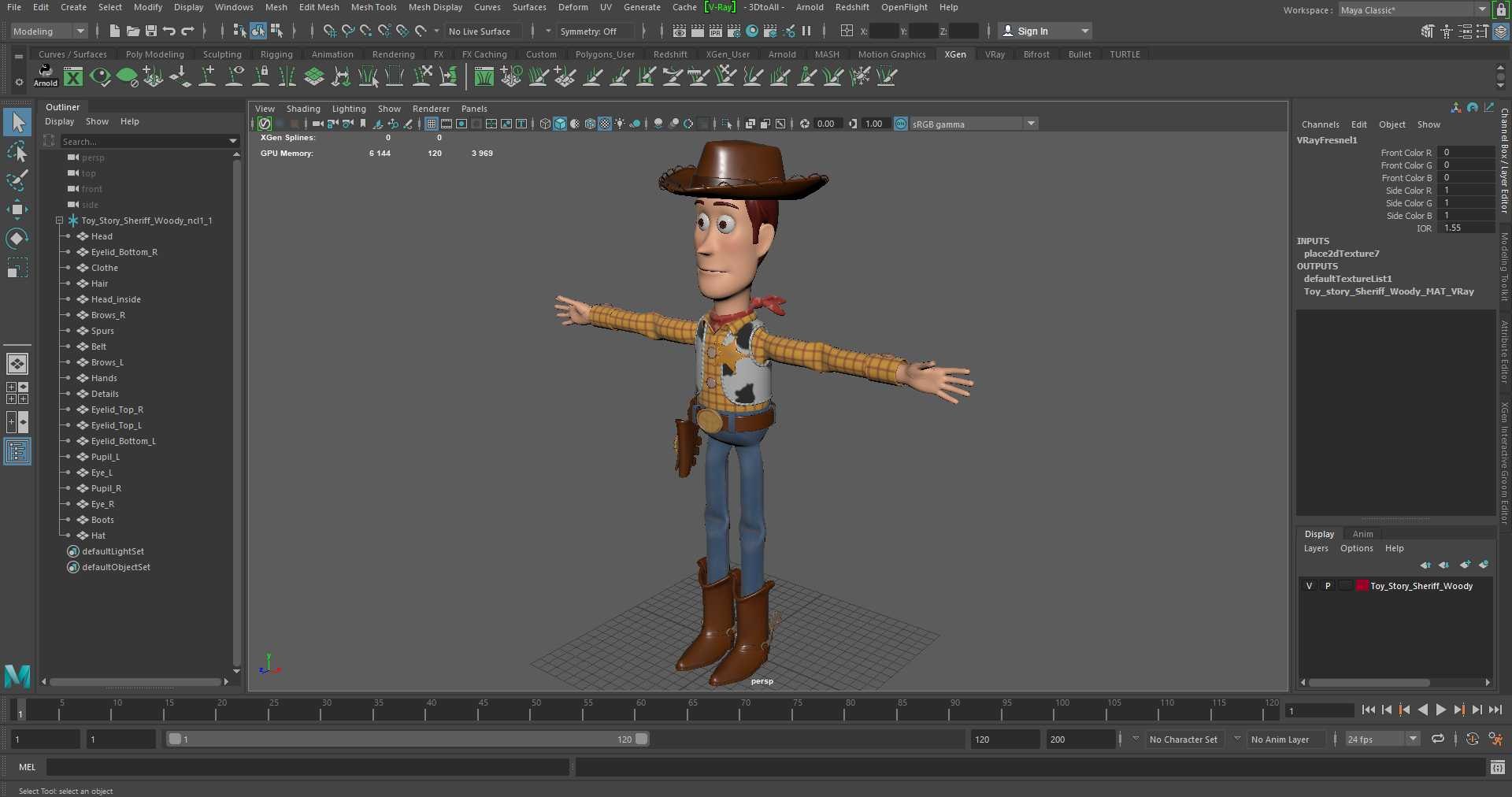Click the Toy_Story_Sheriff_Woody layer color swatch
1512x797 pixels.
click(1362, 586)
